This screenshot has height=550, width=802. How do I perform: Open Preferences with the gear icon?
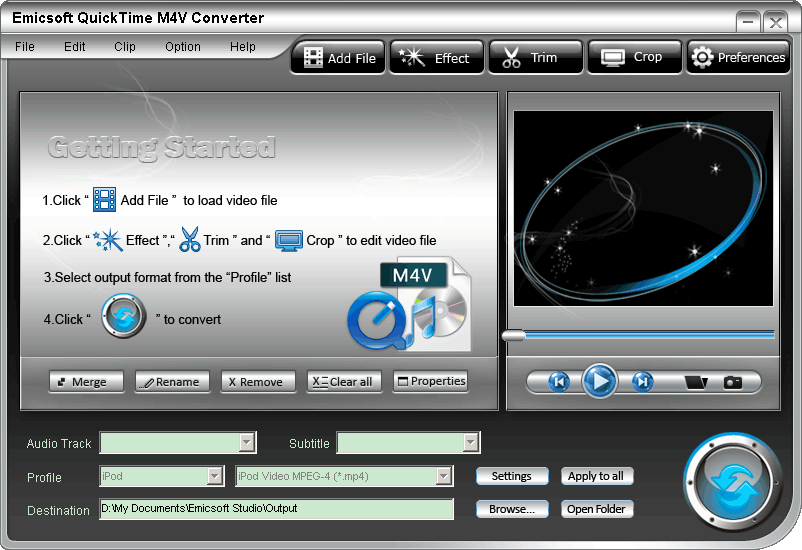(x=739, y=58)
